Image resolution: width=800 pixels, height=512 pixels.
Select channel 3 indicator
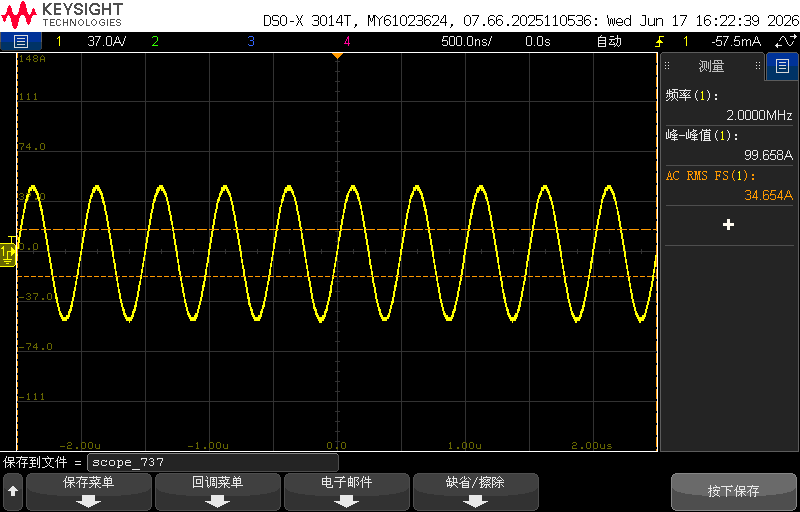pyautogui.click(x=251, y=41)
